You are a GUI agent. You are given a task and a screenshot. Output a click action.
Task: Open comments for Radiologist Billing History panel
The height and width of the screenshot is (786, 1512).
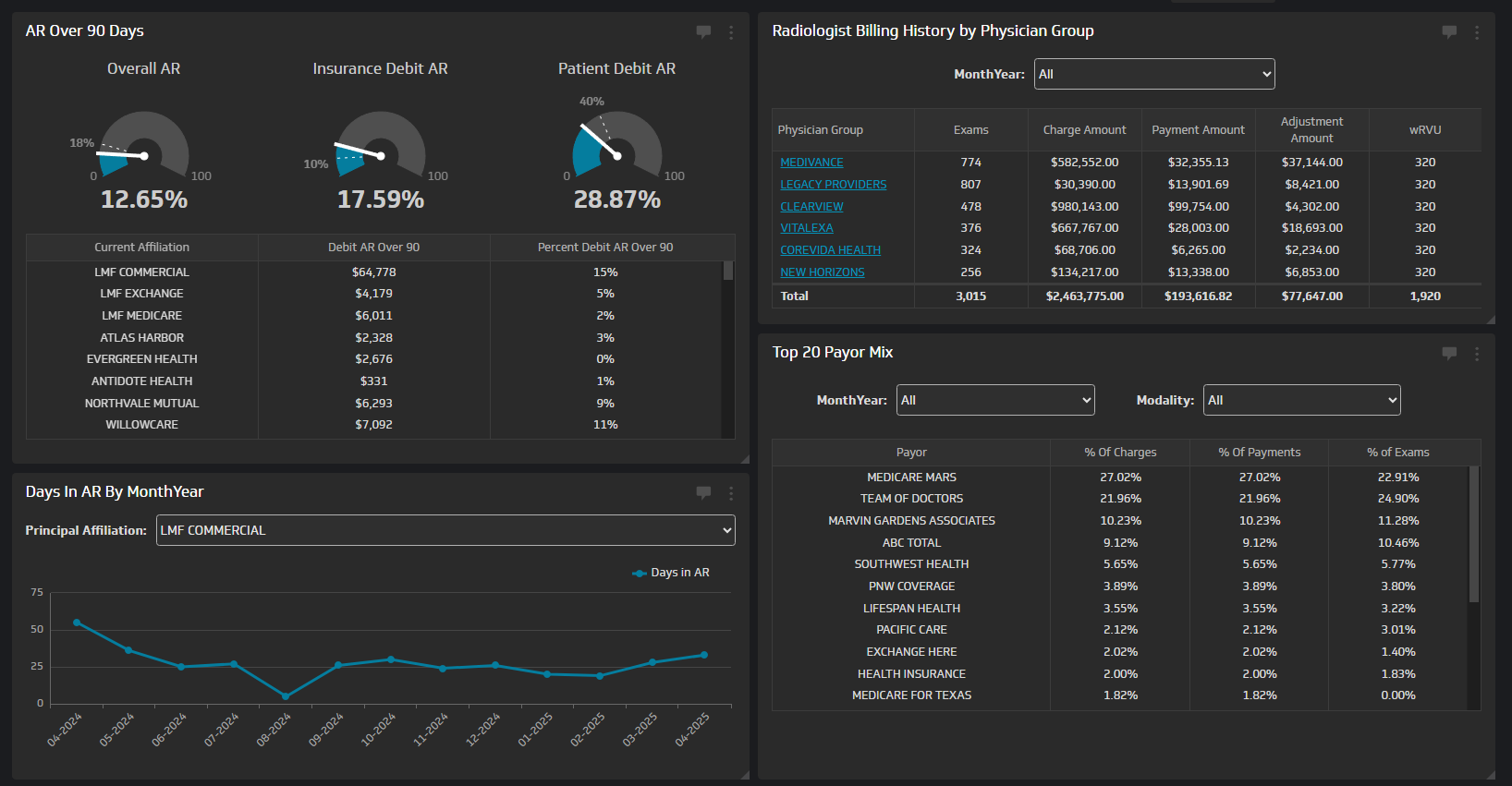click(x=1449, y=31)
